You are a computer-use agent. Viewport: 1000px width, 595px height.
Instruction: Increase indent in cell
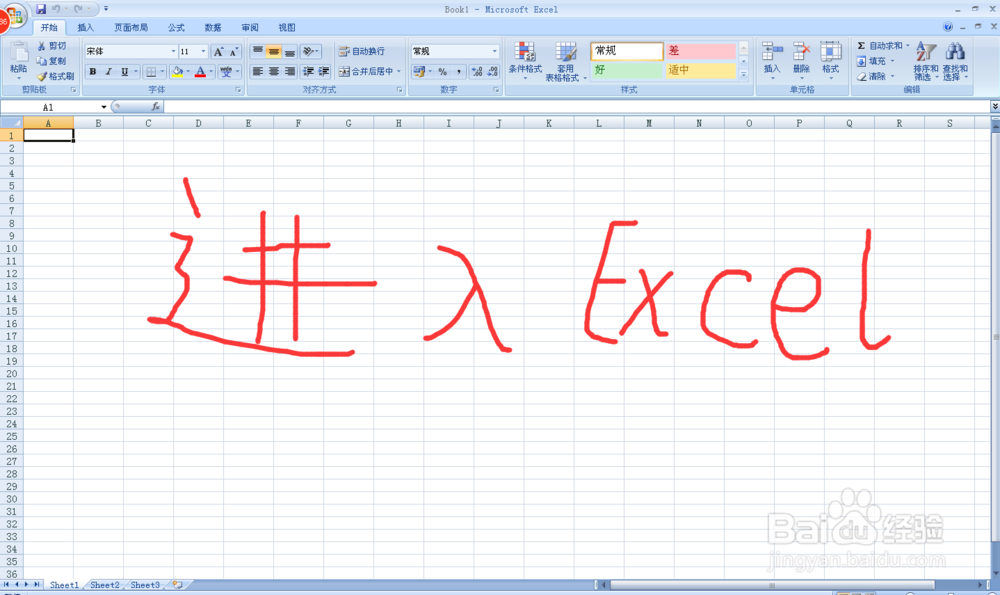pyautogui.click(x=323, y=71)
